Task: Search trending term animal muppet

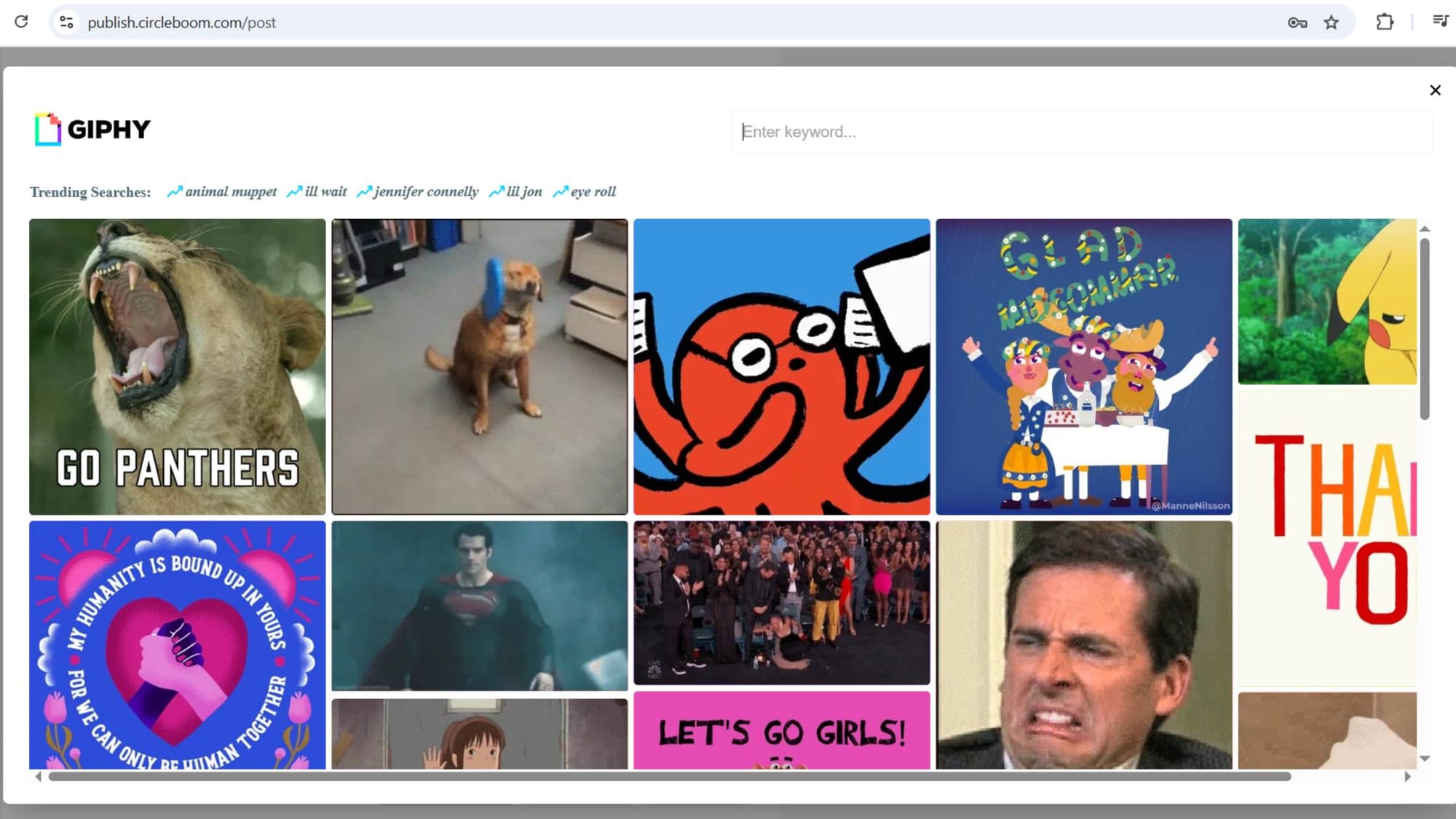Action: (231, 191)
